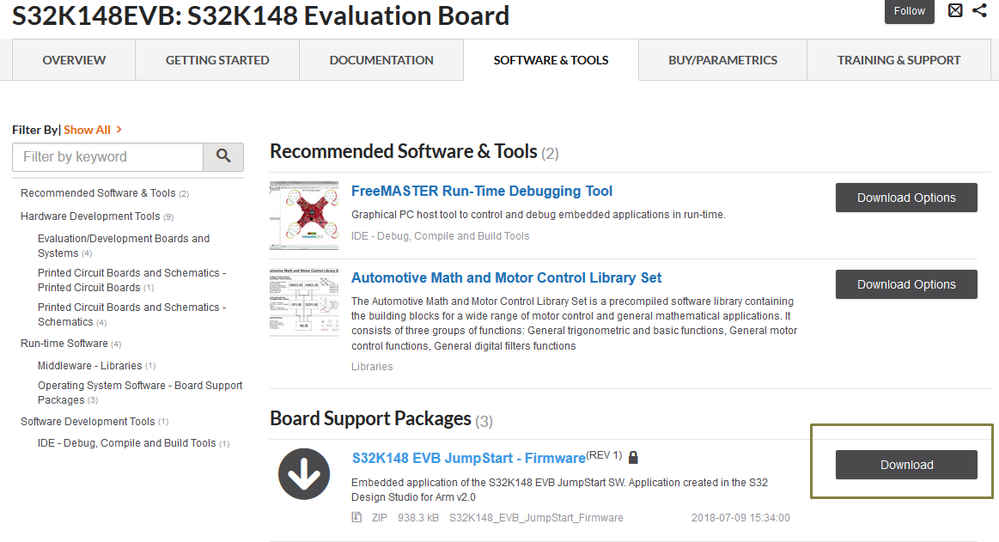
Task: Open the FreeMASTER Run-Time Debugging Tool link
Action: pyautogui.click(x=481, y=191)
